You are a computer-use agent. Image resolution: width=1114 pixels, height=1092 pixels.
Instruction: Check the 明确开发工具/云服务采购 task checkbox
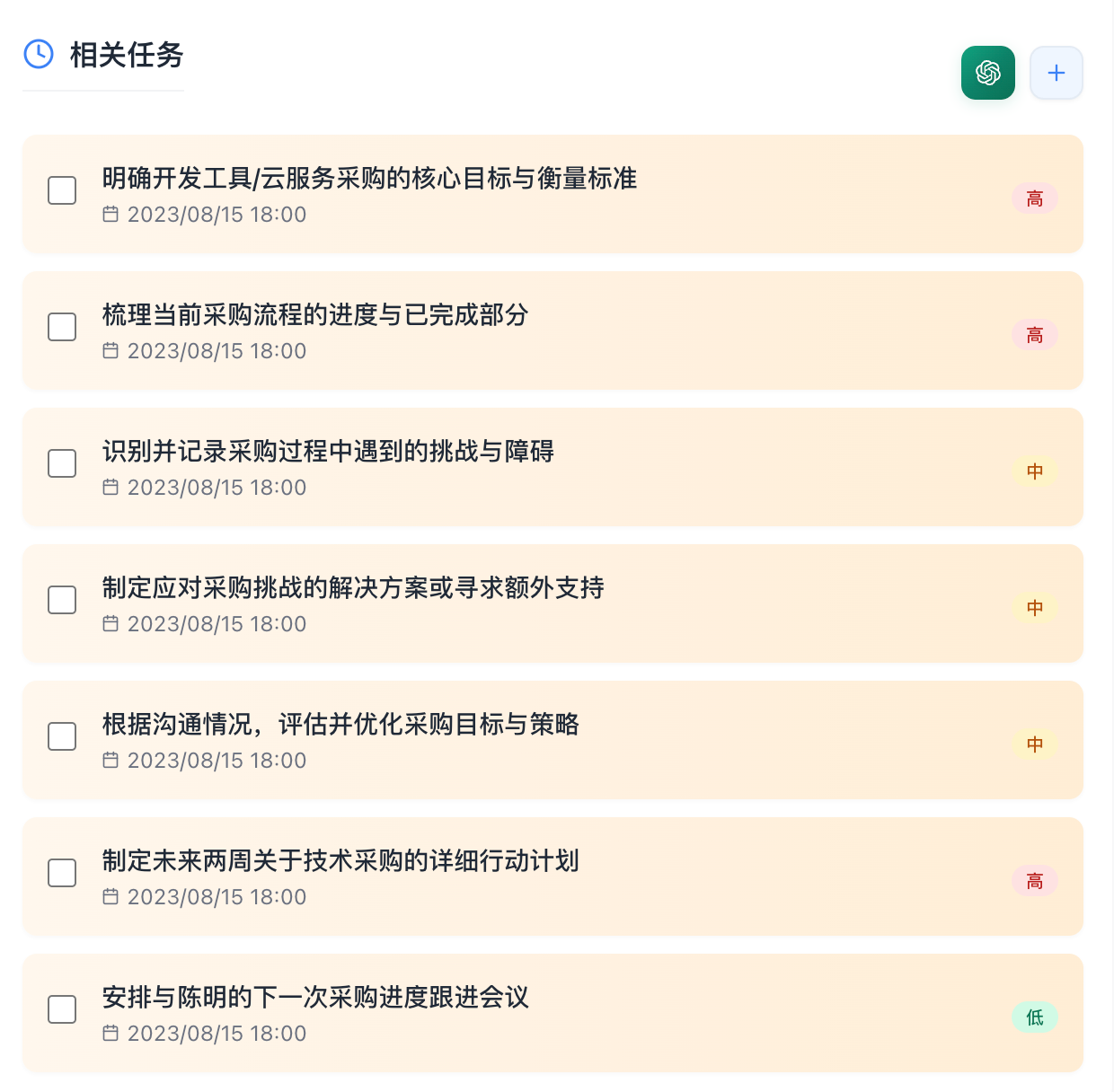[62, 190]
